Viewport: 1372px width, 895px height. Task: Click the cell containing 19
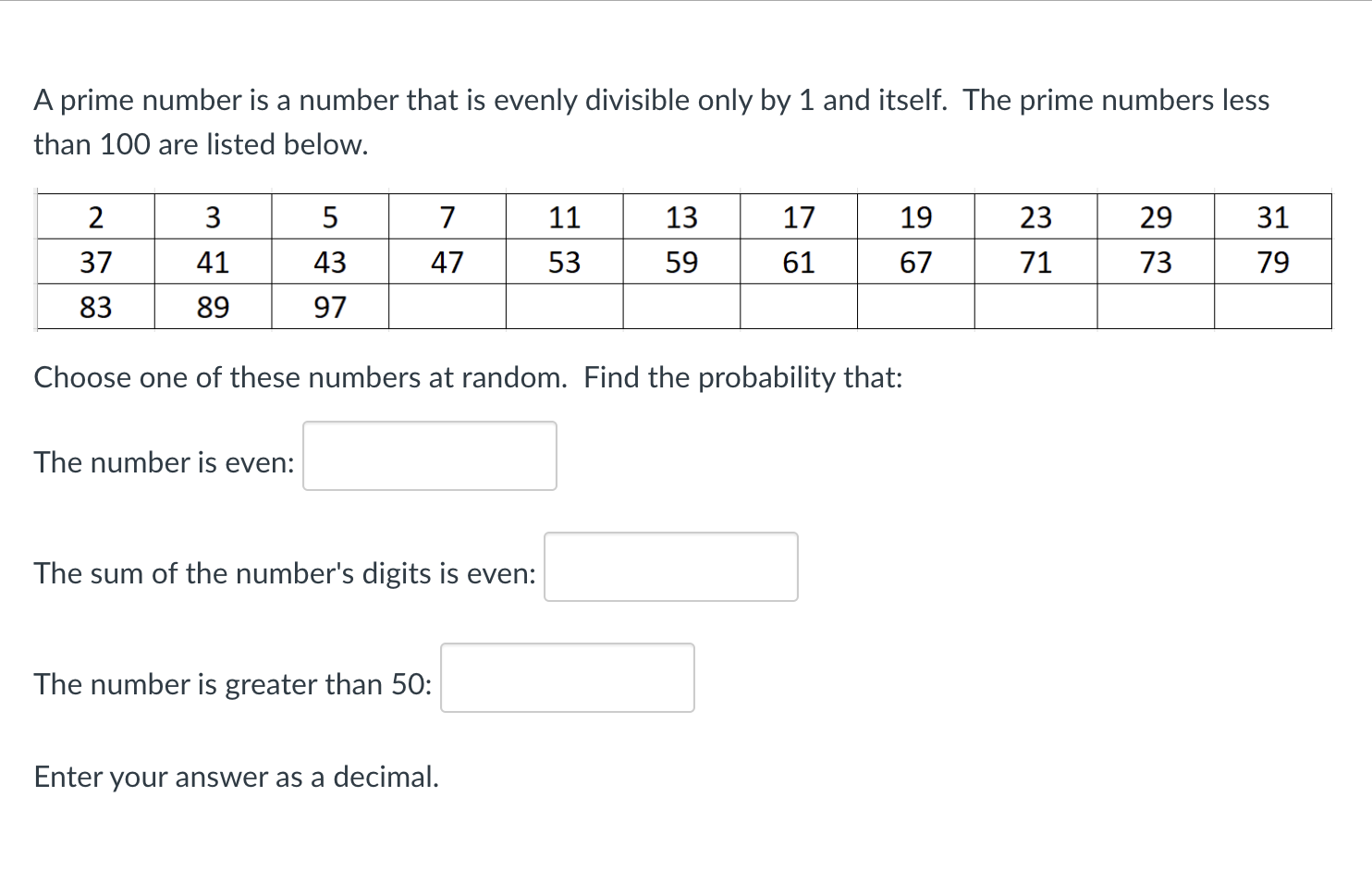915,216
